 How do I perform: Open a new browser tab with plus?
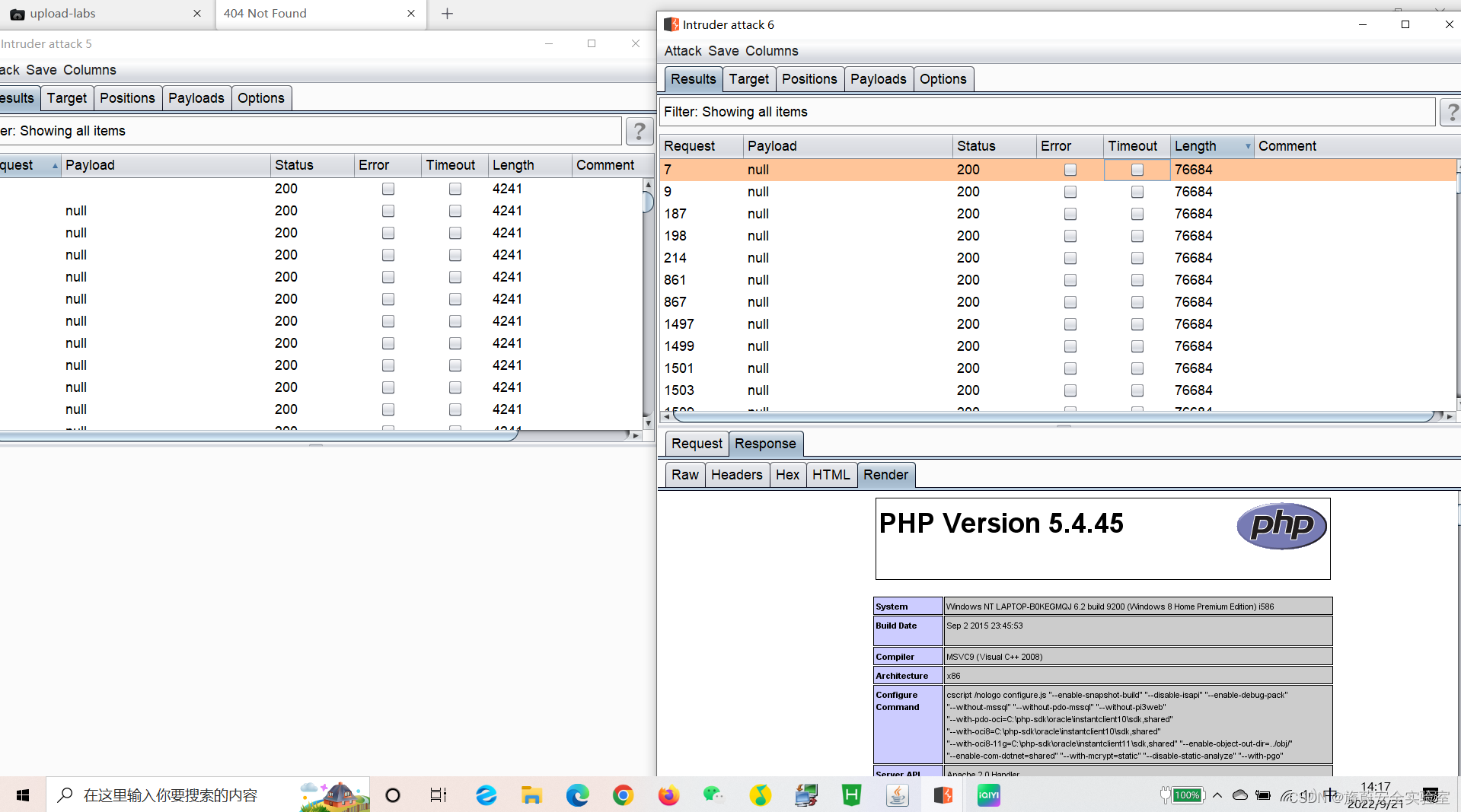[x=448, y=14]
